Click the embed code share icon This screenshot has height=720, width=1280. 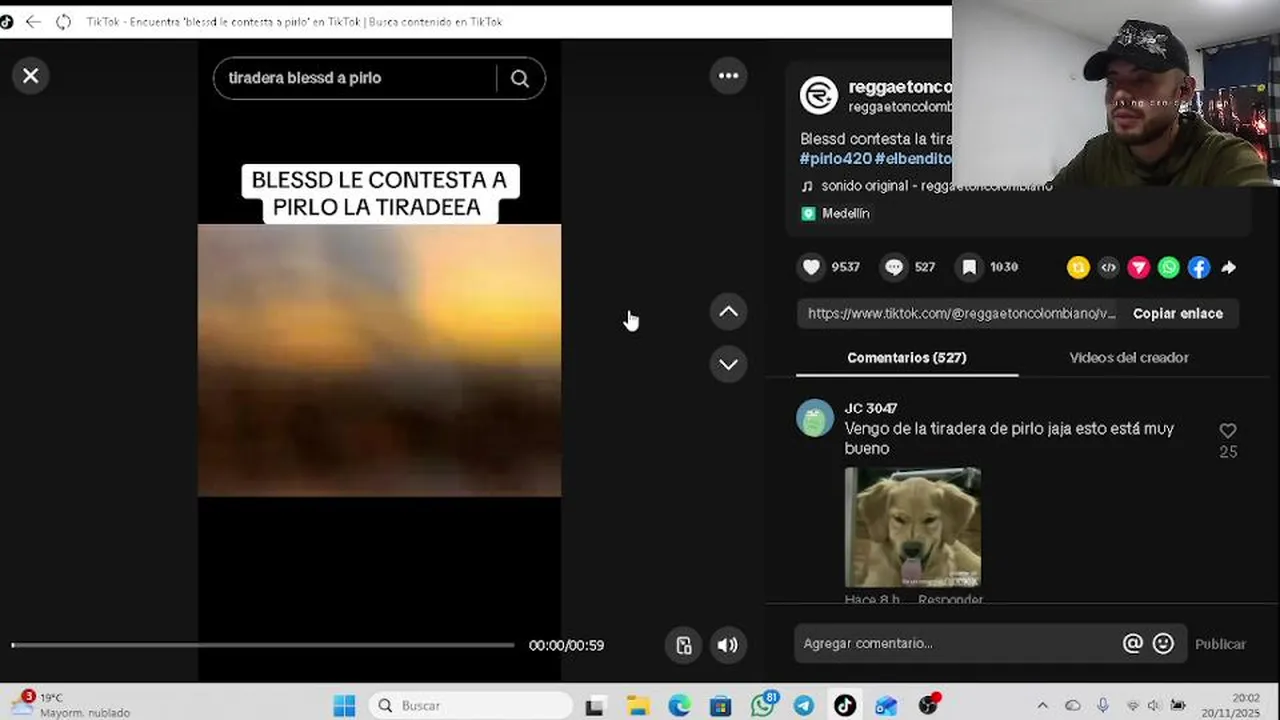[1108, 267]
